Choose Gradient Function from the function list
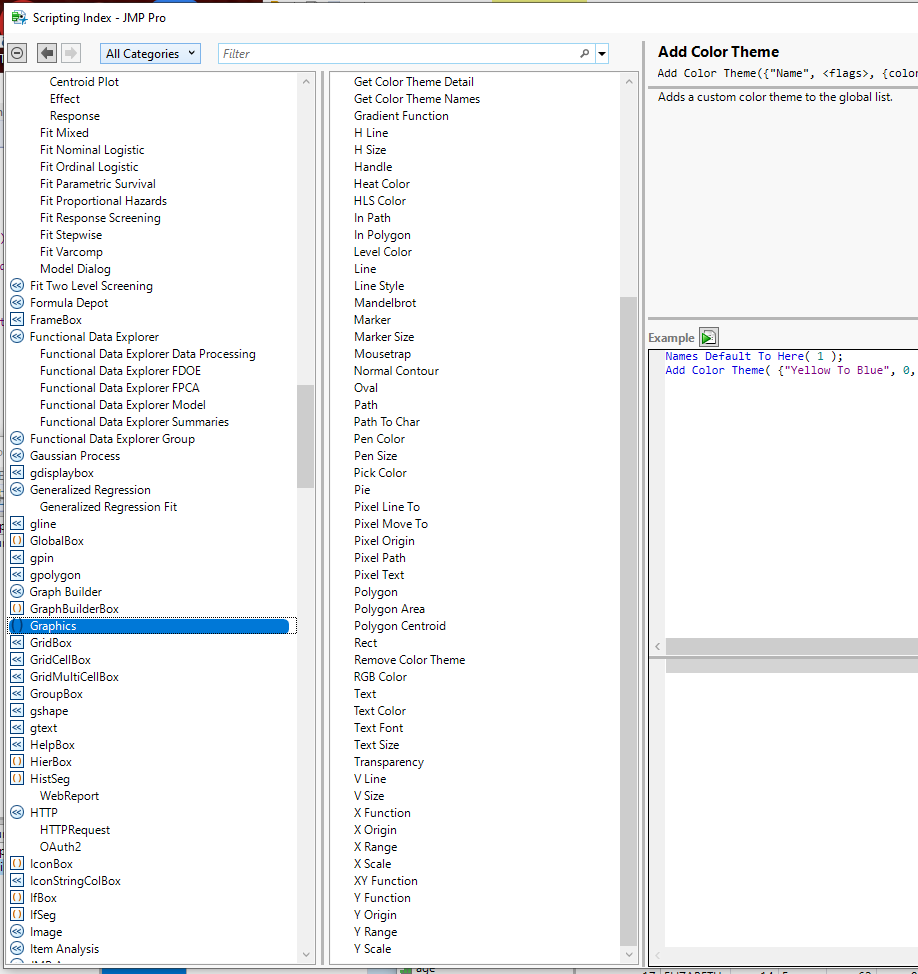The image size is (918, 974). point(401,116)
